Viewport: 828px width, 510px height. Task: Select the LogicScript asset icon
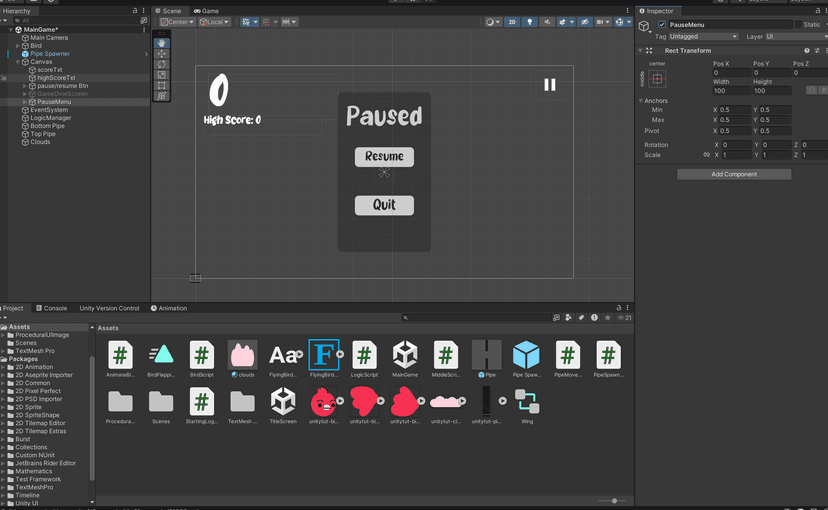pyautogui.click(x=364, y=354)
